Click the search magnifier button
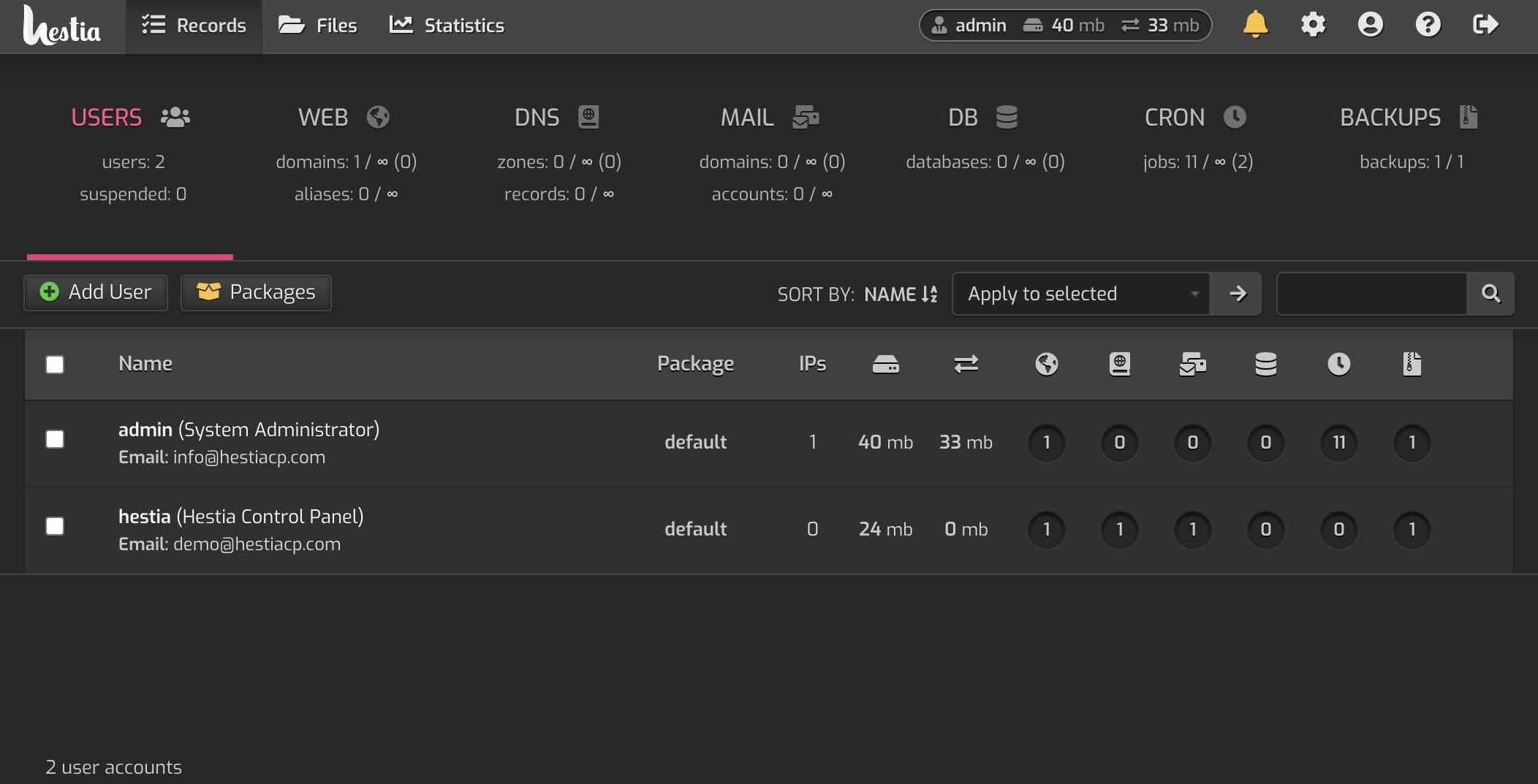The height and width of the screenshot is (784, 1538). [1490, 294]
